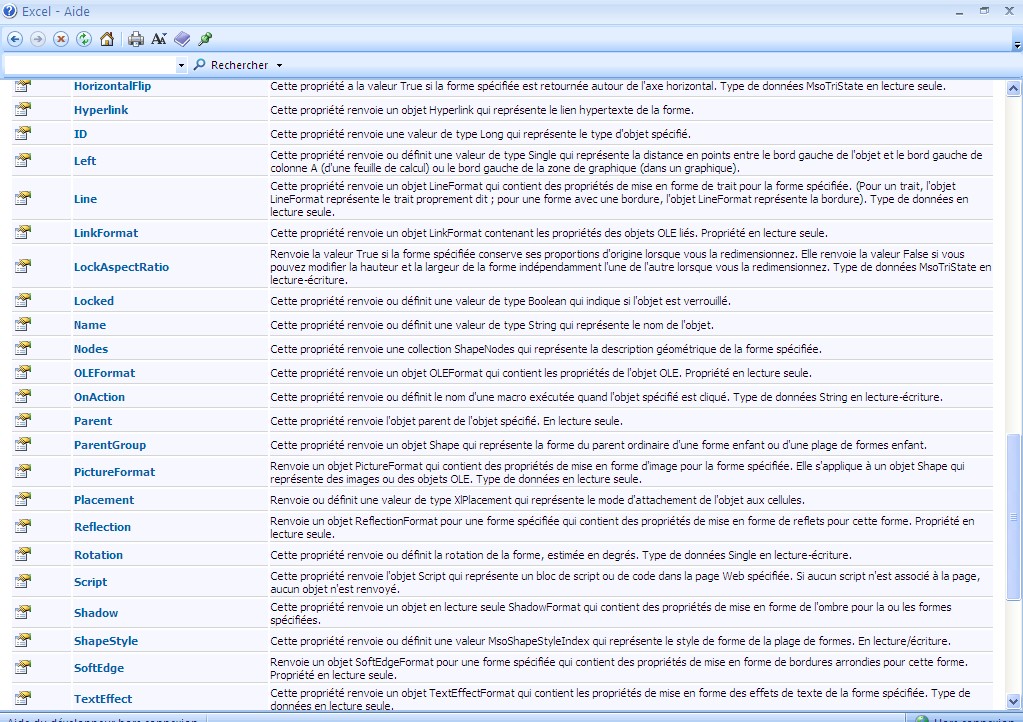Image resolution: width=1023 pixels, height=722 pixels.
Task: Pin help window on top
Action: point(205,39)
